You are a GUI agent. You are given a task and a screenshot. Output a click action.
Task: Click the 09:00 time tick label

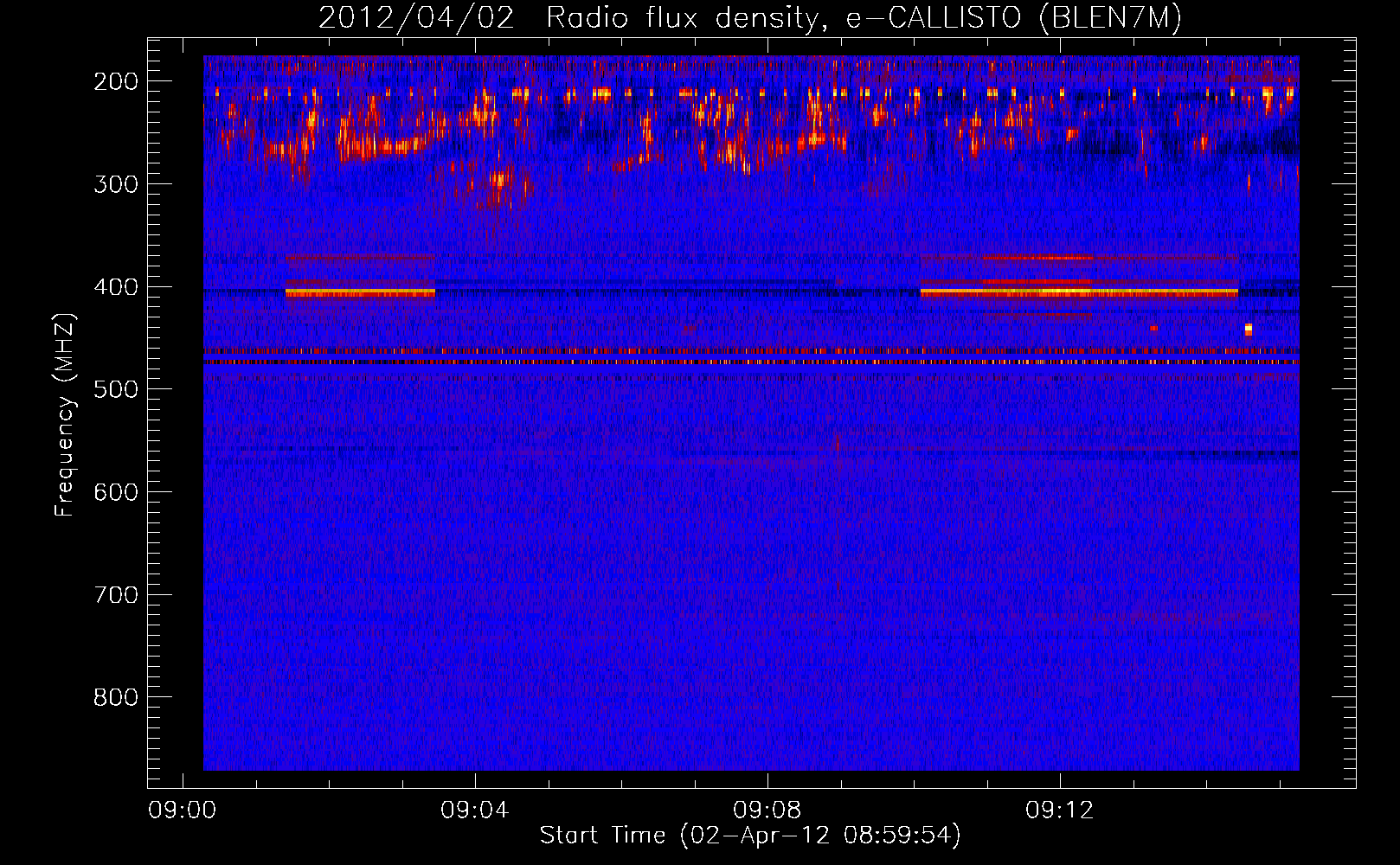click(x=182, y=811)
